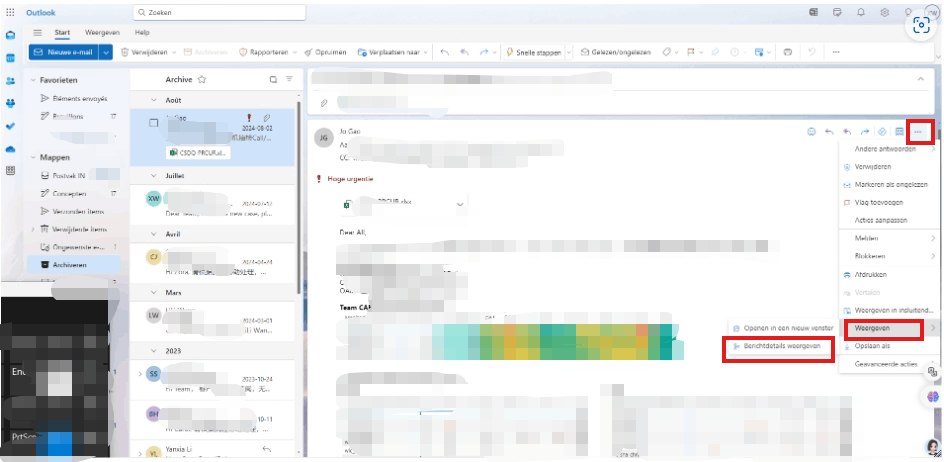Open OneDrive cloud icon in the left rail
944x462 pixels.
(10, 149)
